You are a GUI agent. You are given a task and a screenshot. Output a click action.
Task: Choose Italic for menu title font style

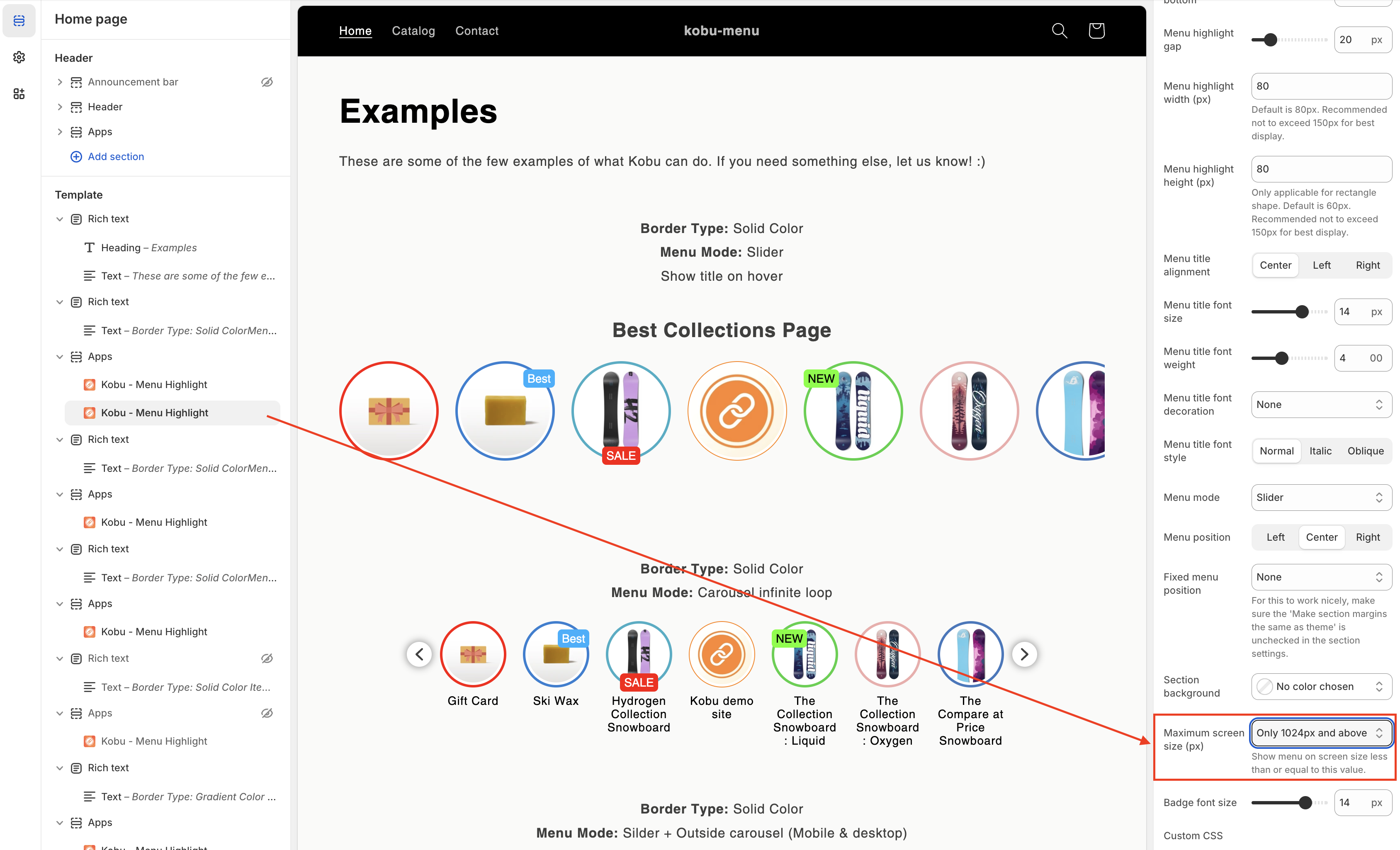(1320, 451)
